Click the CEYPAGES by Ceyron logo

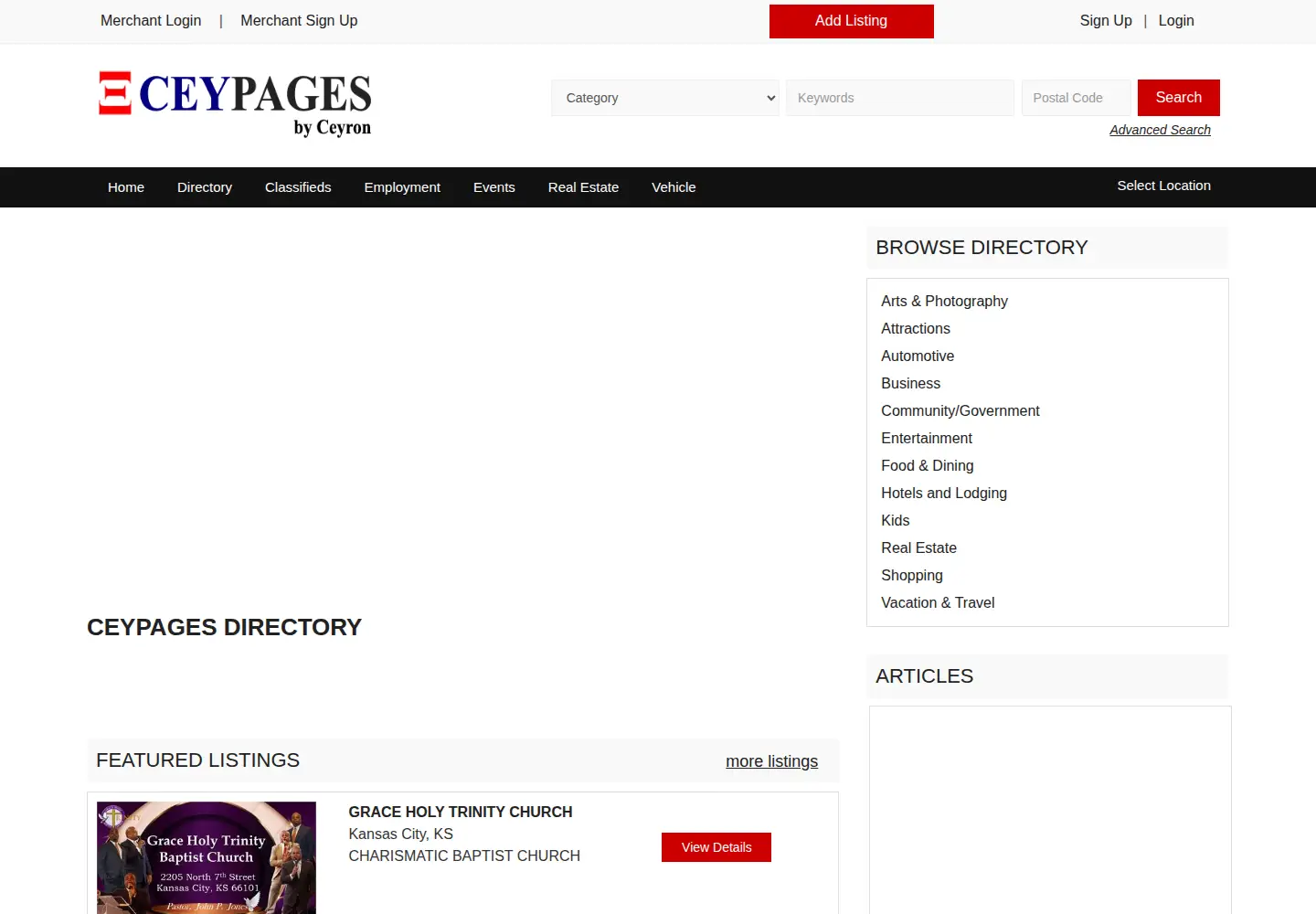pos(235,104)
